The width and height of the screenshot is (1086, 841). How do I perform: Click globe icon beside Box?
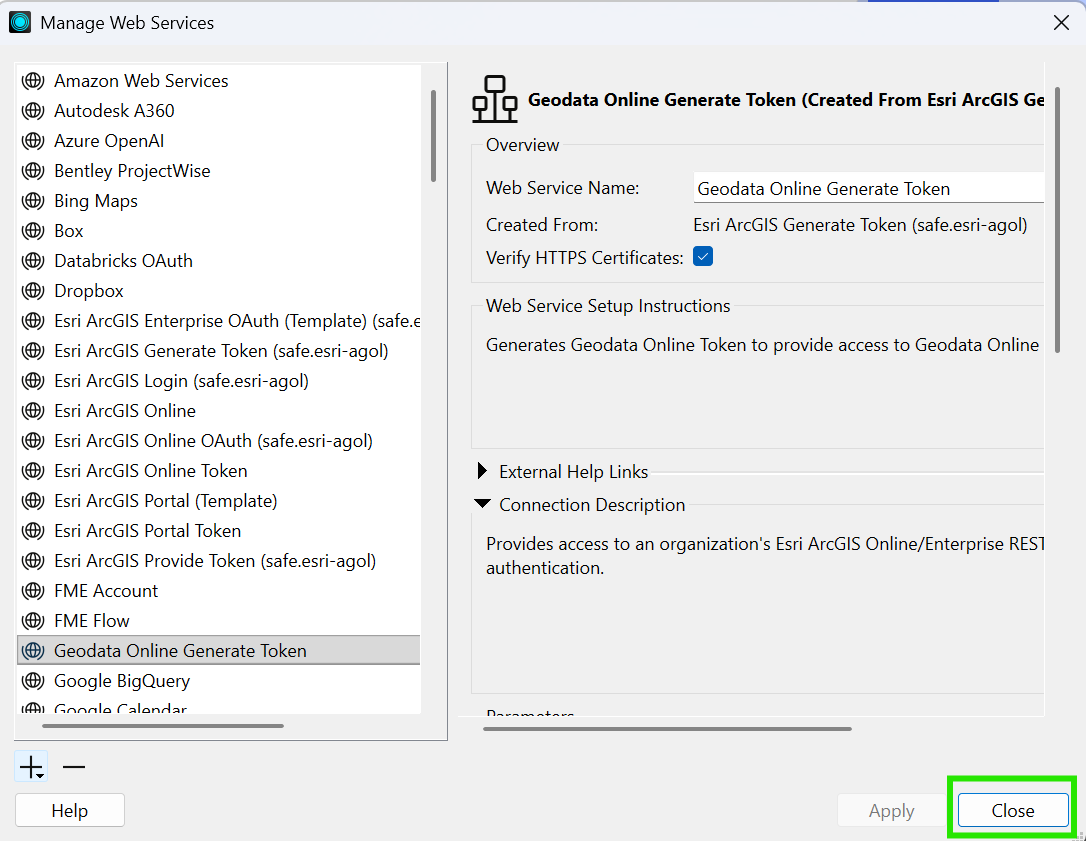coord(33,231)
